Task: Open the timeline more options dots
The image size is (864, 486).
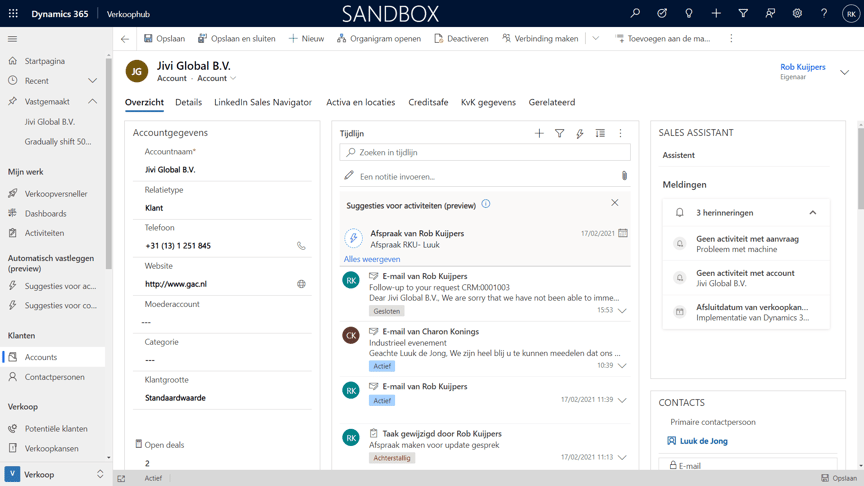Action: [x=620, y=133]
